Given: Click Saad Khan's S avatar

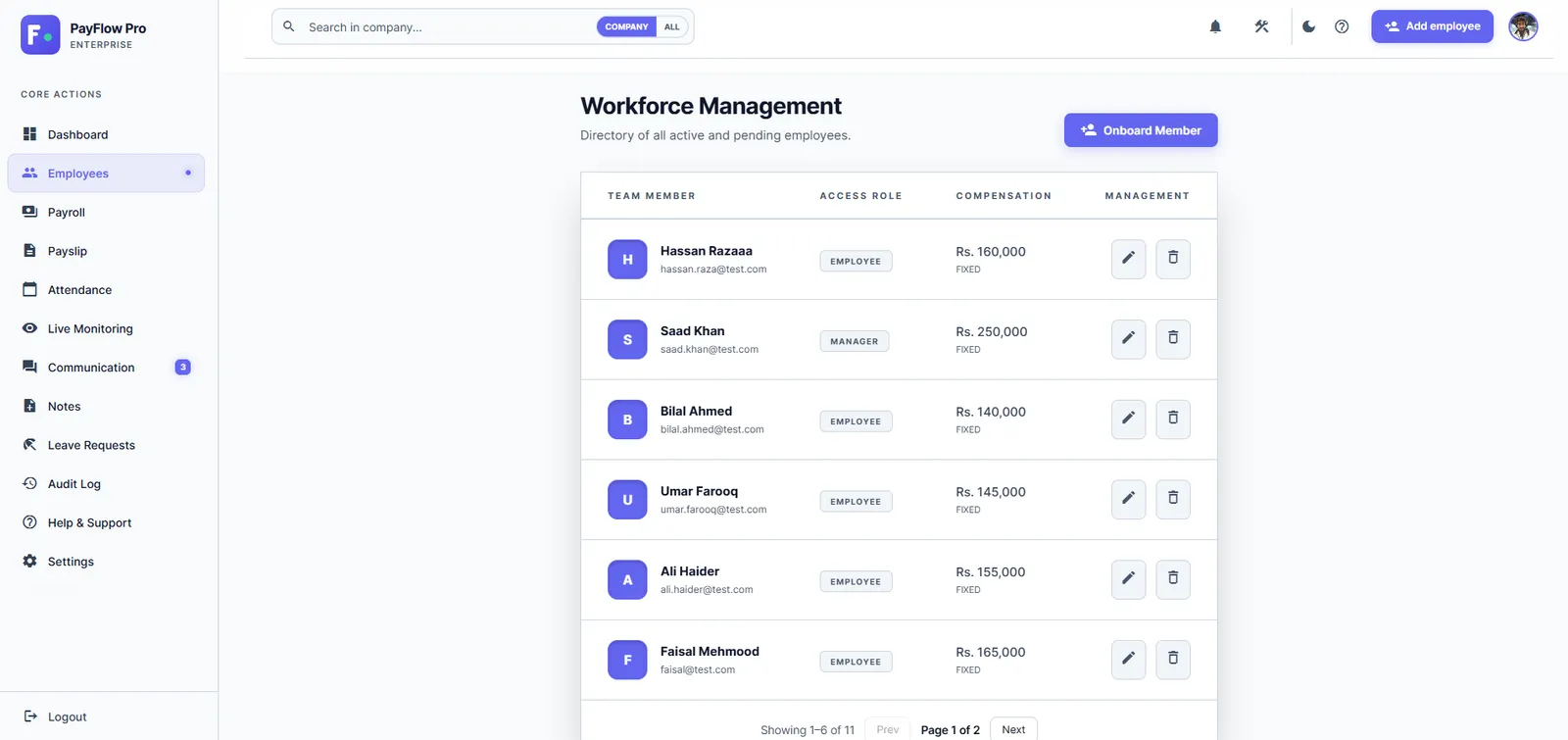Looking at the screenshot, I should click(627, 339).
